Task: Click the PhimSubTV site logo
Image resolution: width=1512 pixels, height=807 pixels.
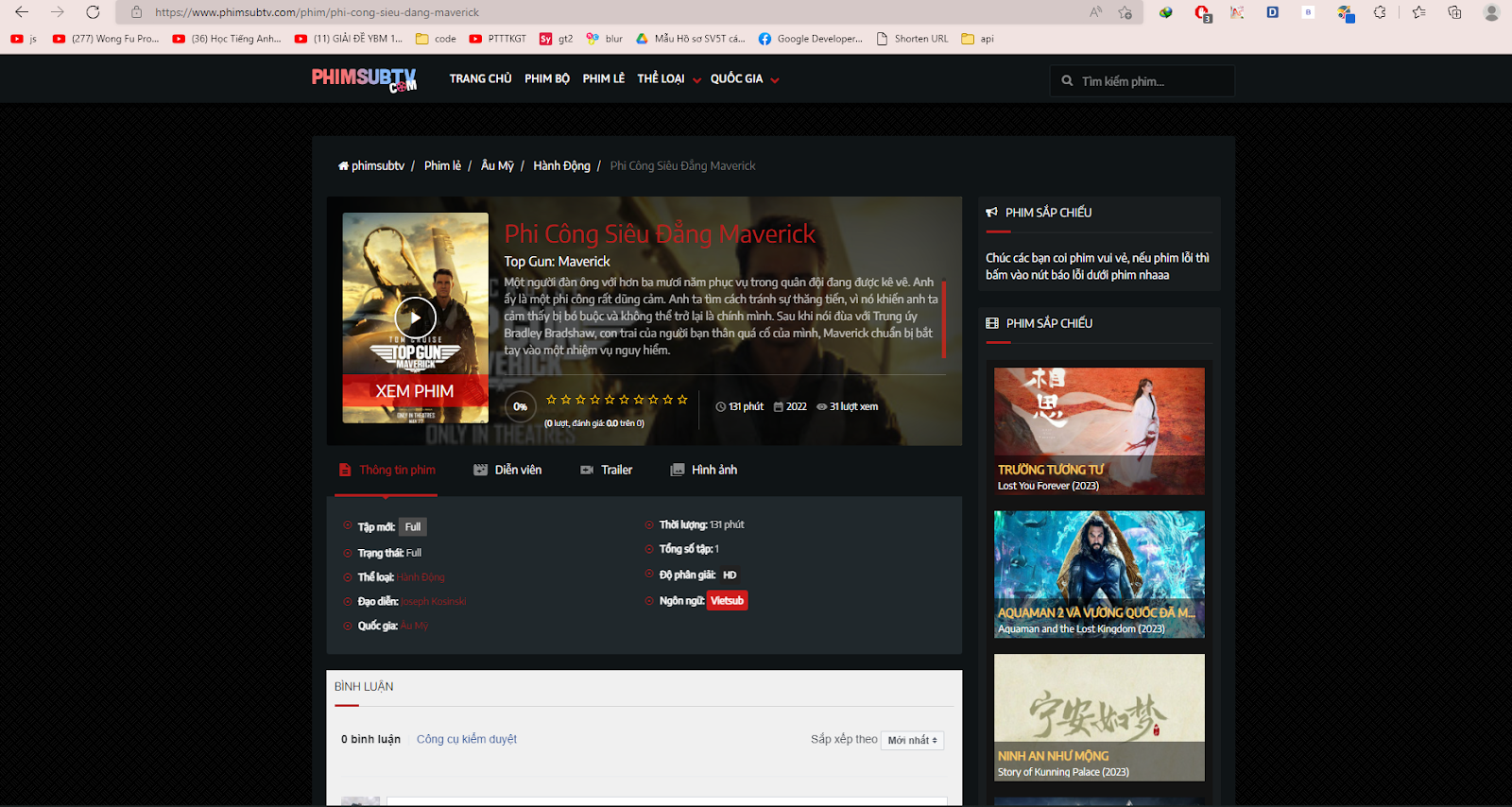Action: 364,79
